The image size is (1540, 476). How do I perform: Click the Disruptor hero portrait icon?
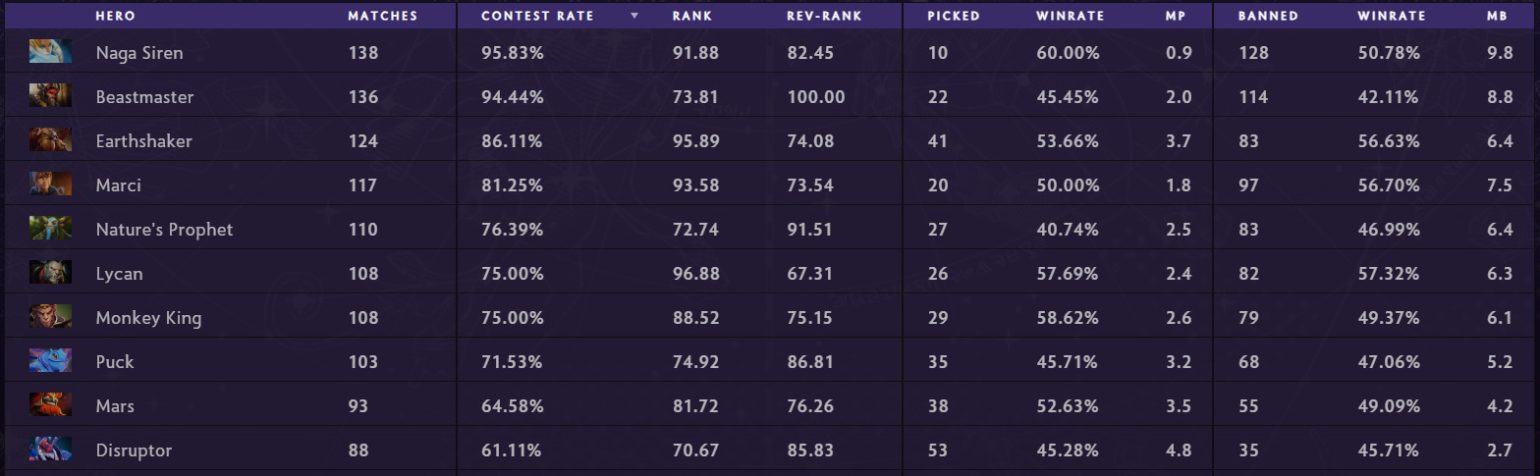pos(50,449)
